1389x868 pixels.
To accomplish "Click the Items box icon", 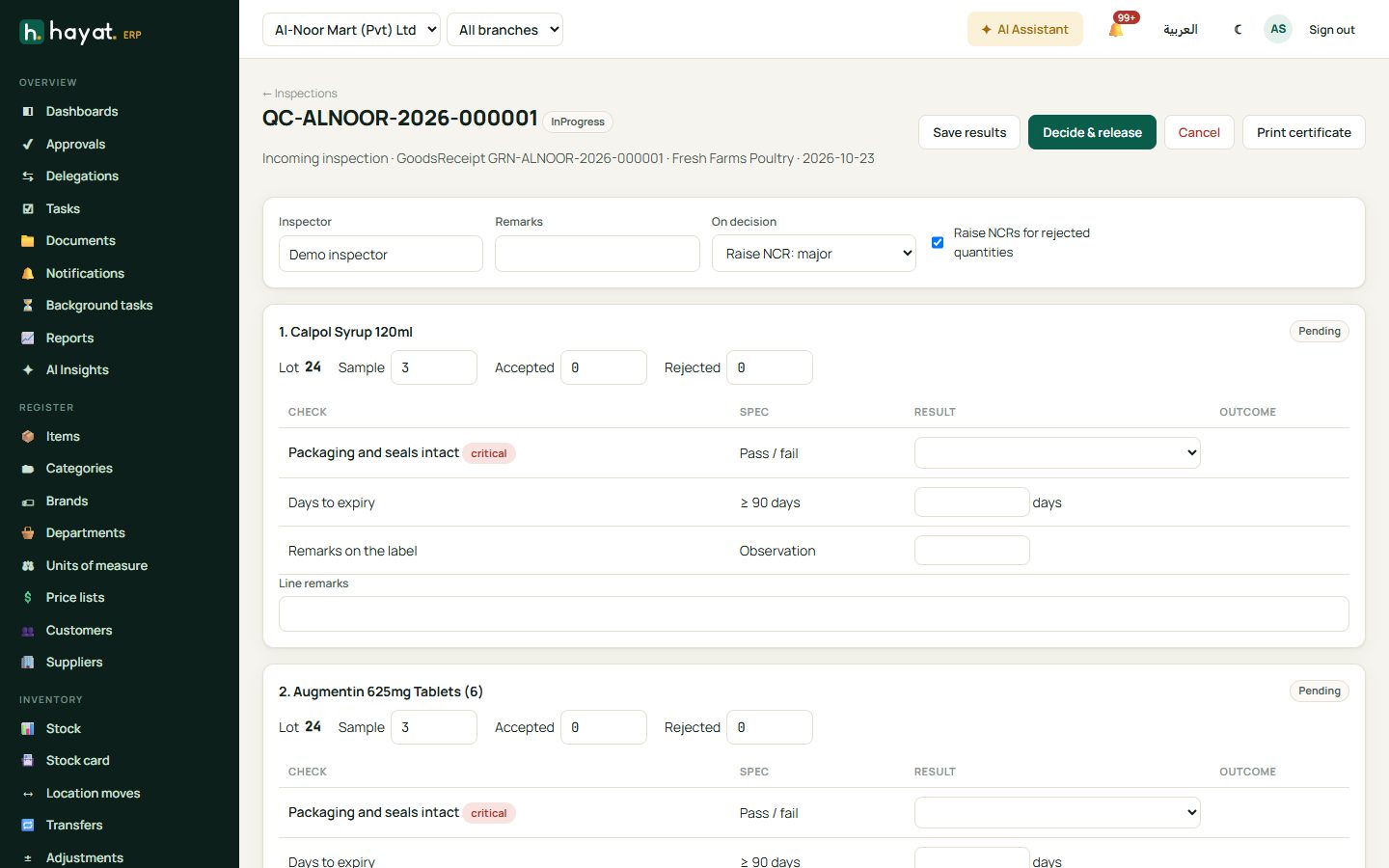I will [28, 437].
